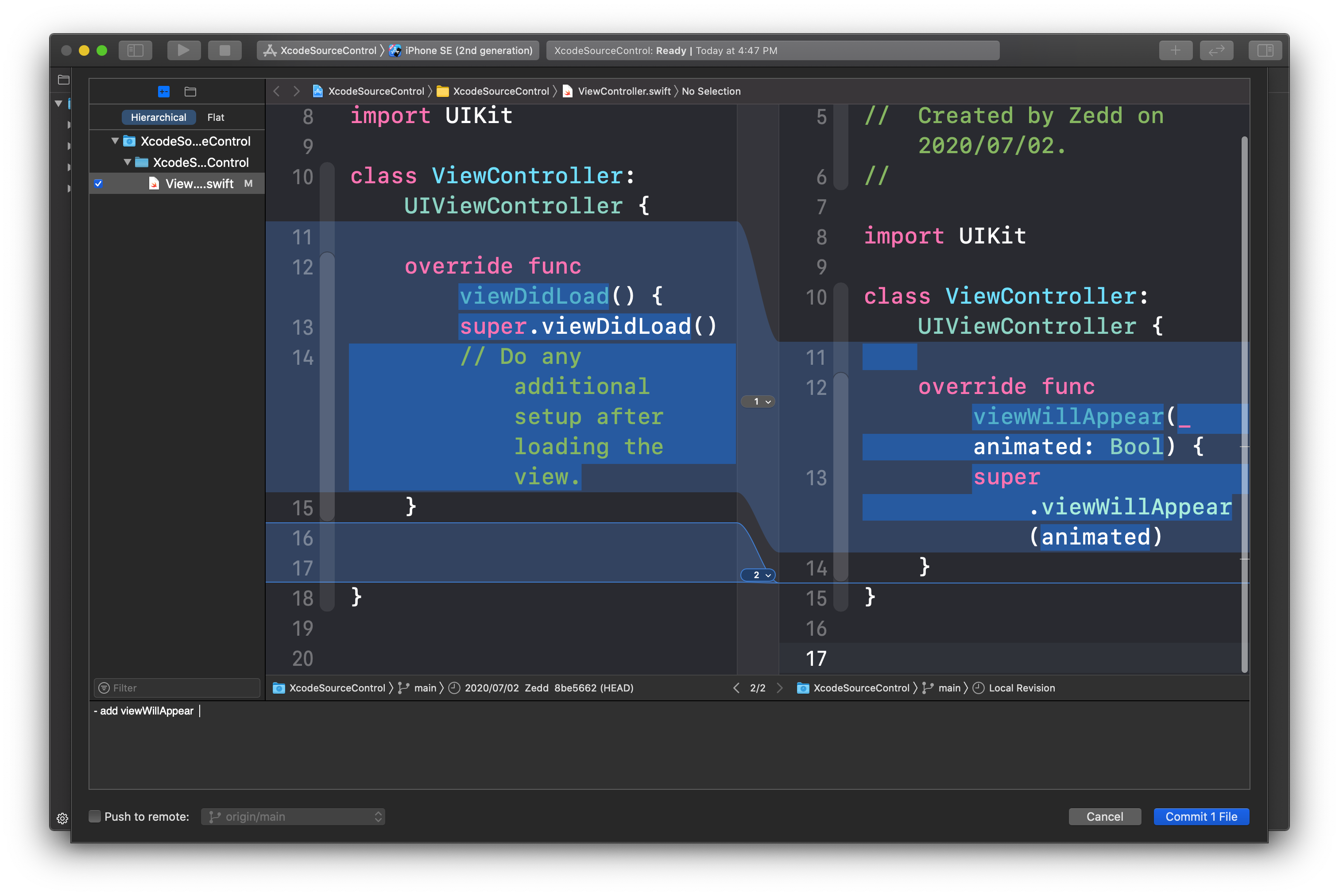1339x896 pixels.
Task: Click the M modified status badge
Action: coord(248,183)
